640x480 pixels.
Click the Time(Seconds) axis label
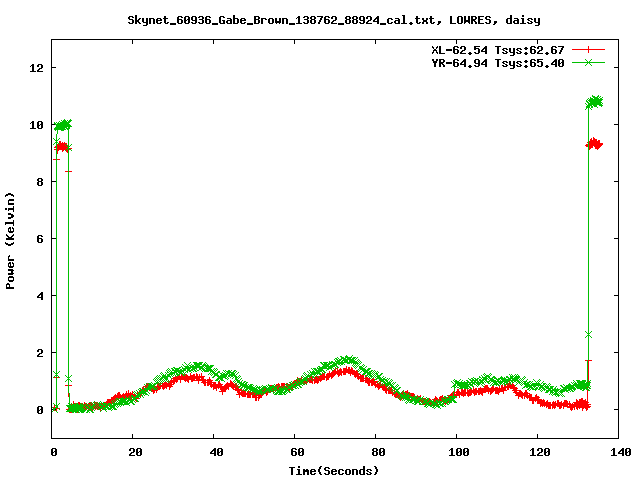(334, 471)
